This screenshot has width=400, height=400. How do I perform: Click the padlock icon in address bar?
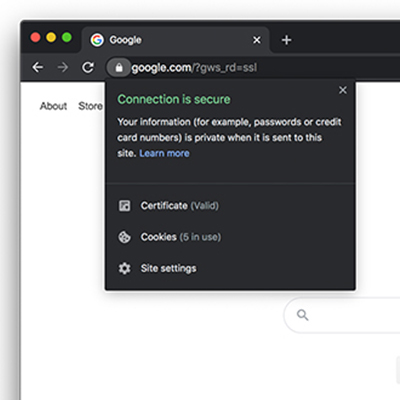point(119,68)
